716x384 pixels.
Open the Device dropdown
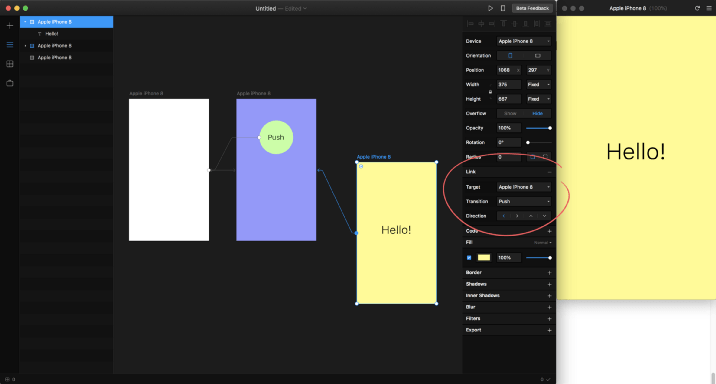pyautogui.click(x=524, y=41)
